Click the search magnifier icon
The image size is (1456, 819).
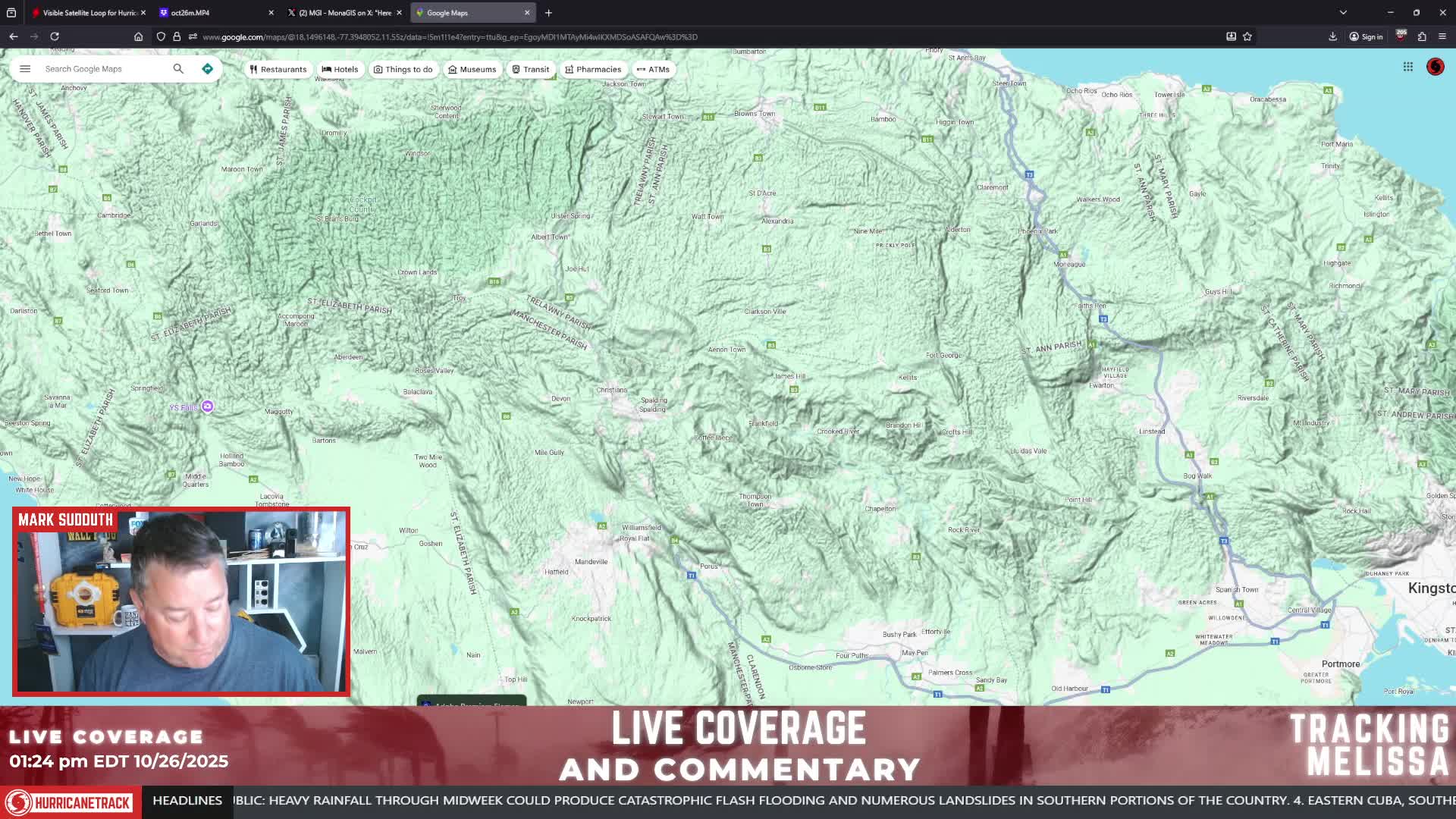pyautogui.click(x=178, y=69)
